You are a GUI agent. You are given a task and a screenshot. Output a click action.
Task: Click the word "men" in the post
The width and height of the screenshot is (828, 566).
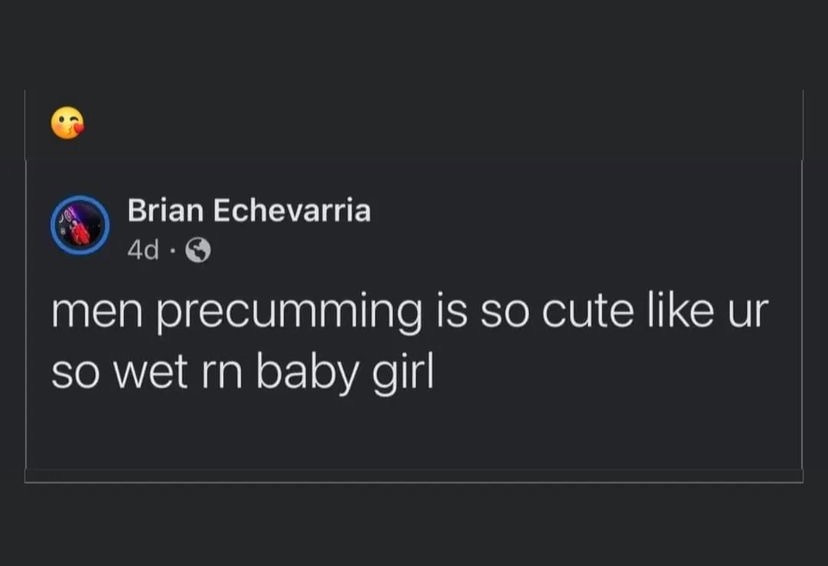(x=97, y=315)
